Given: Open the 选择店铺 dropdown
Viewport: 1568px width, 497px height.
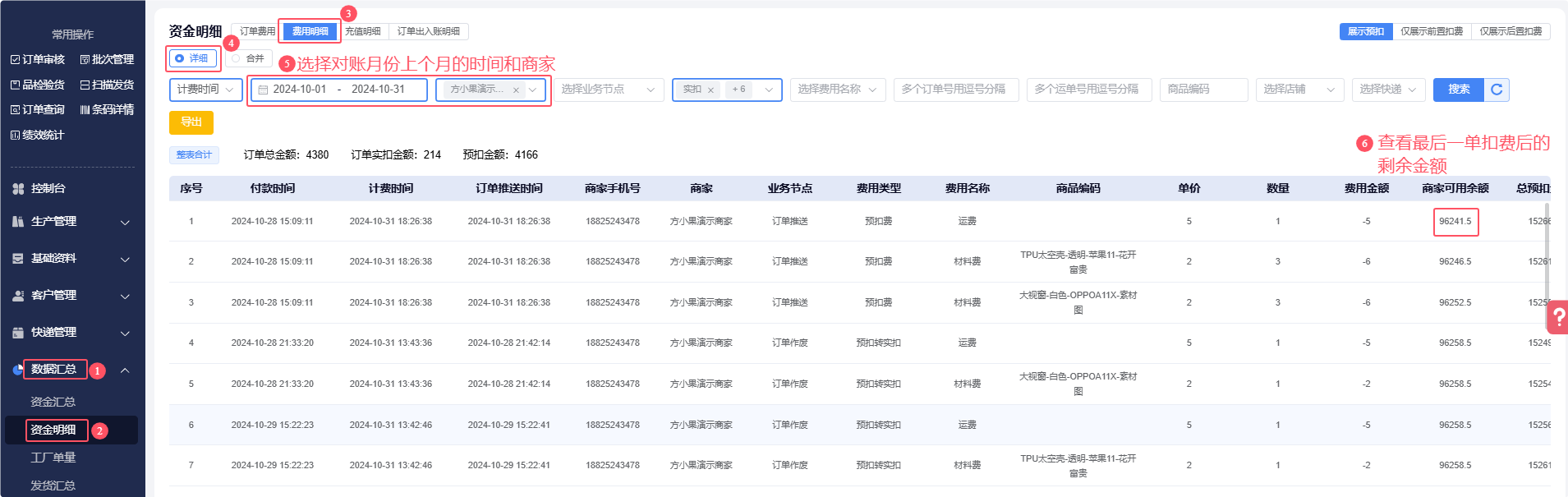Looking at the screenshot, I should (1299, 90).
